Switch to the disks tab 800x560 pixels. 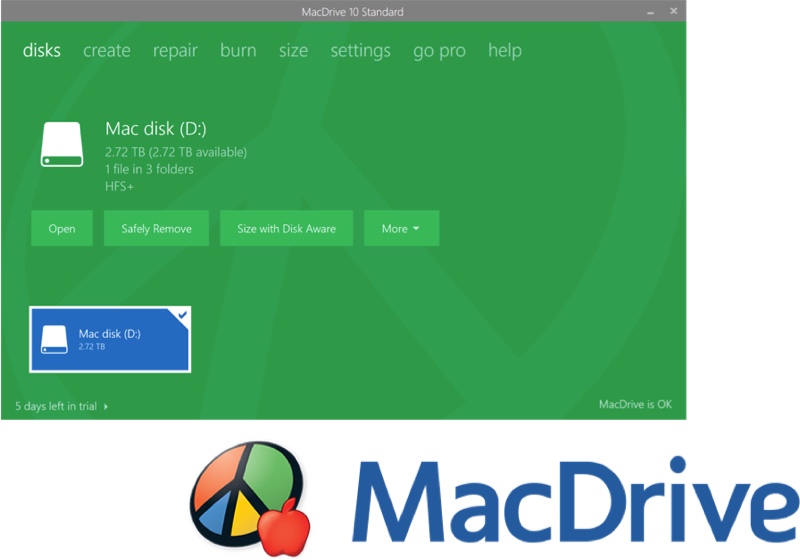41,50
